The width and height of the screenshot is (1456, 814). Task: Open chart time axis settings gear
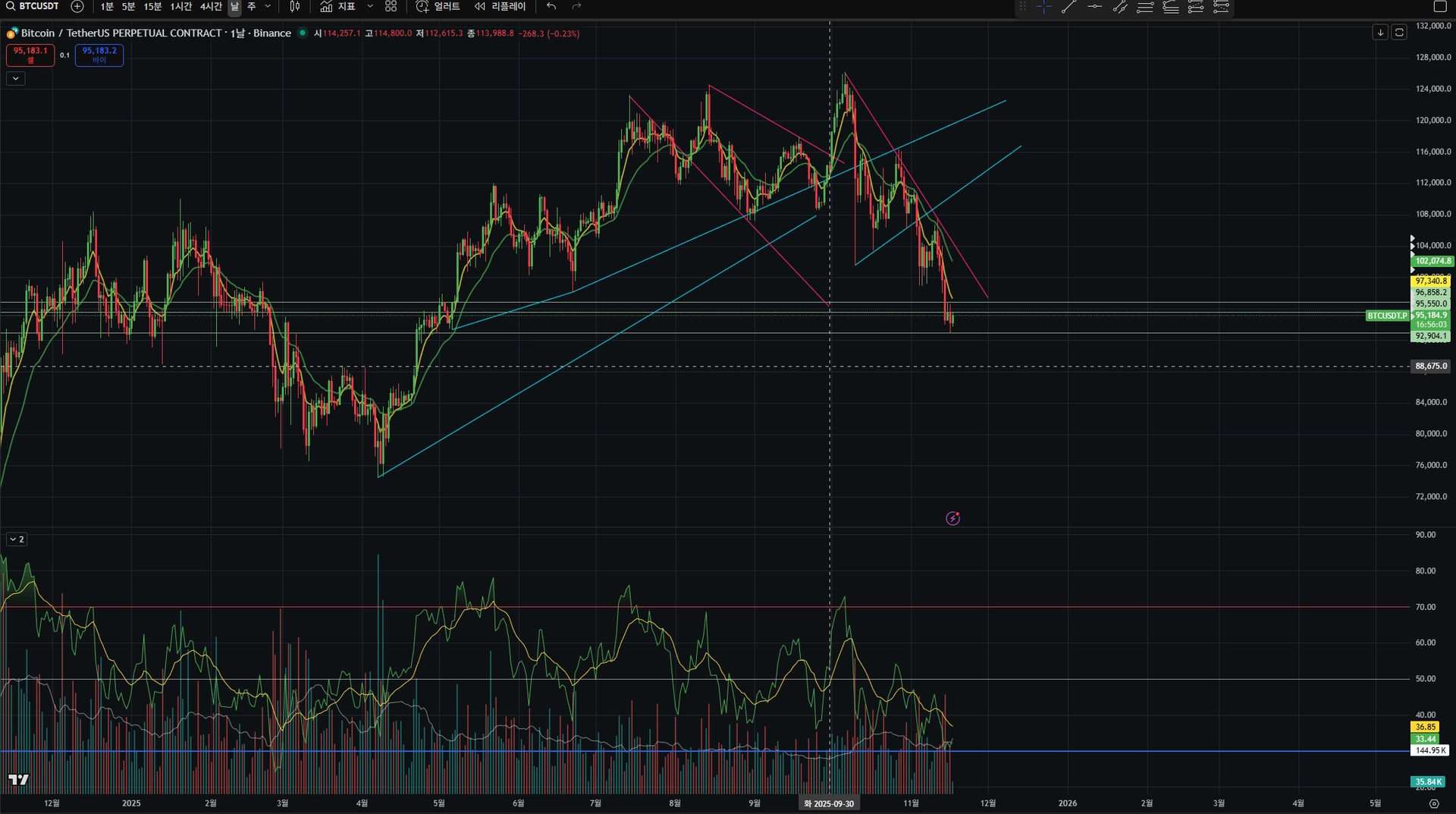1434,803
